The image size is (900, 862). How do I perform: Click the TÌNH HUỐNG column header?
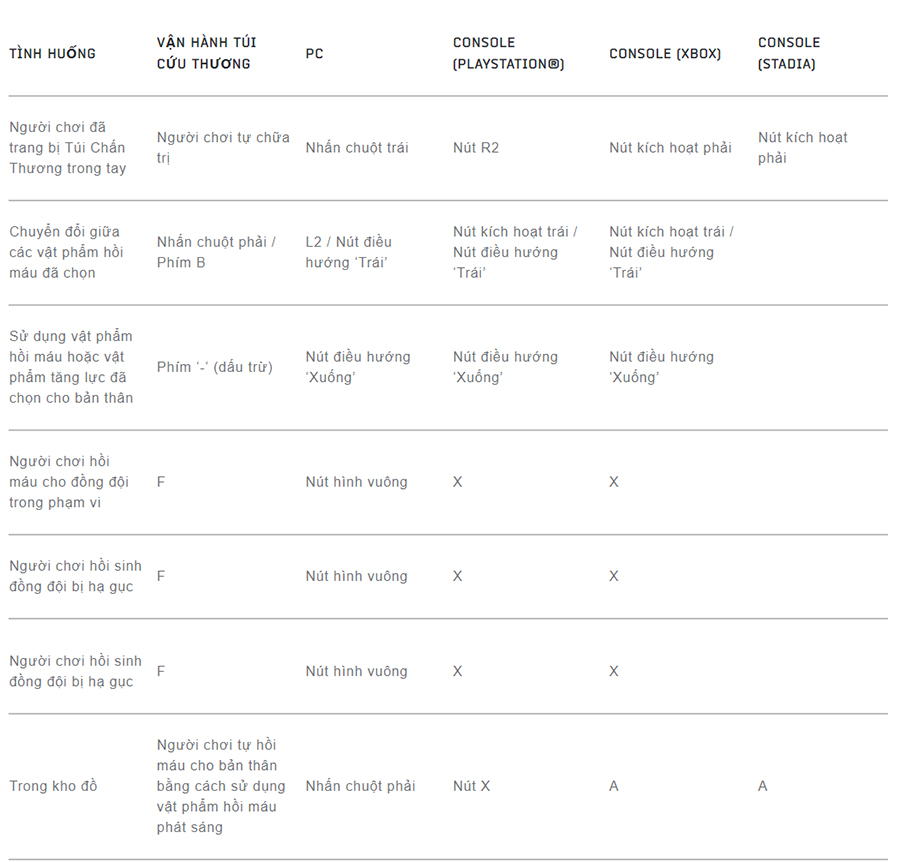(52, 53)
